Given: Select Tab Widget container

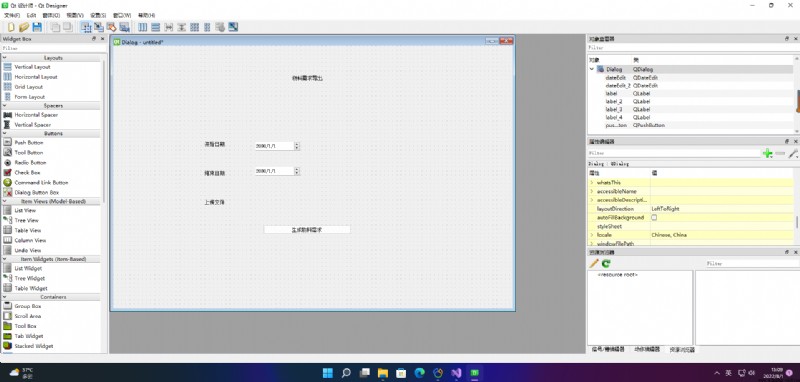Looking at the screenshot, I should [x=29, y=336].
